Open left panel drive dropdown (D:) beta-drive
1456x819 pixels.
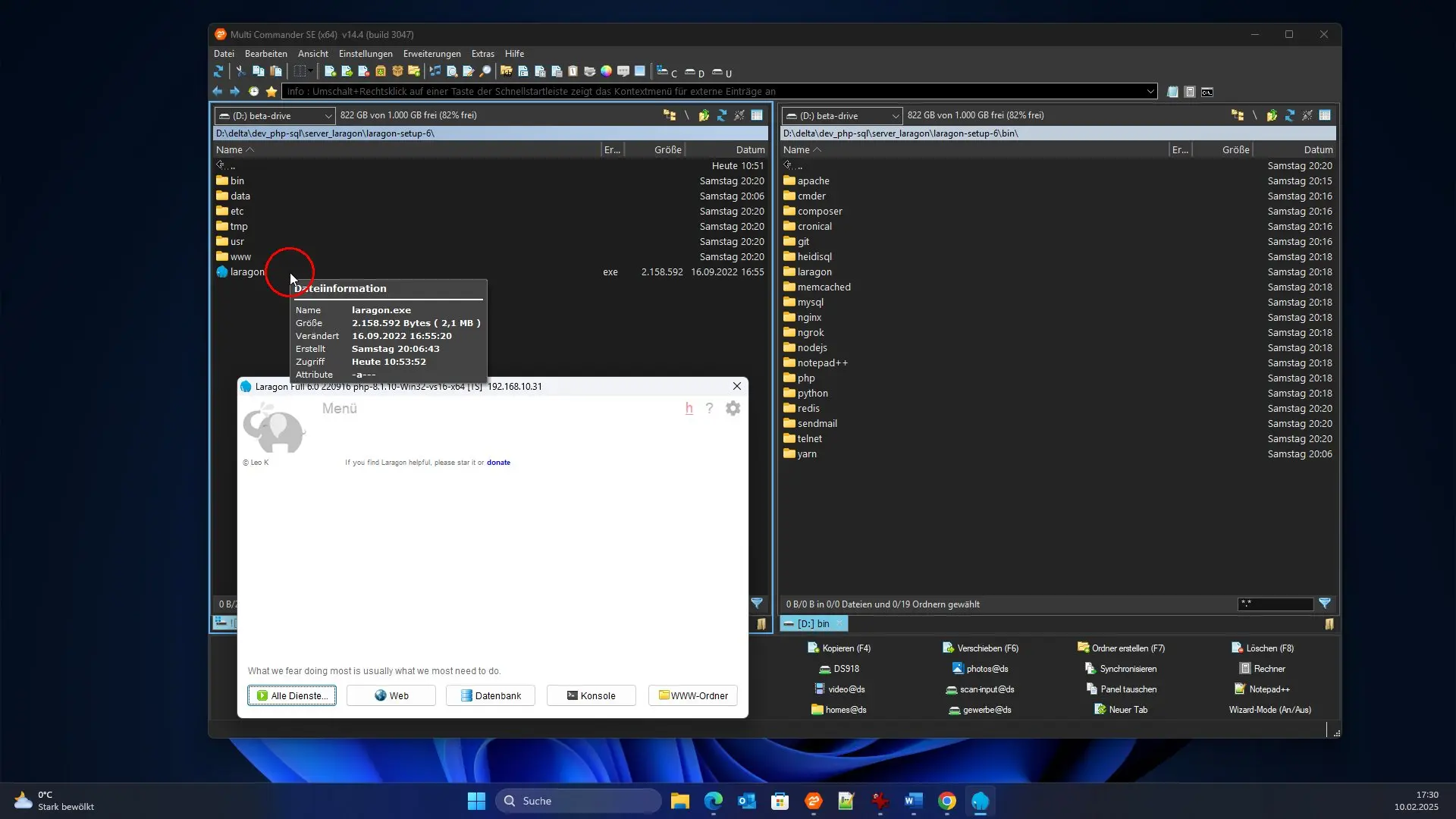pyautogui.click(x=275, y=116)
